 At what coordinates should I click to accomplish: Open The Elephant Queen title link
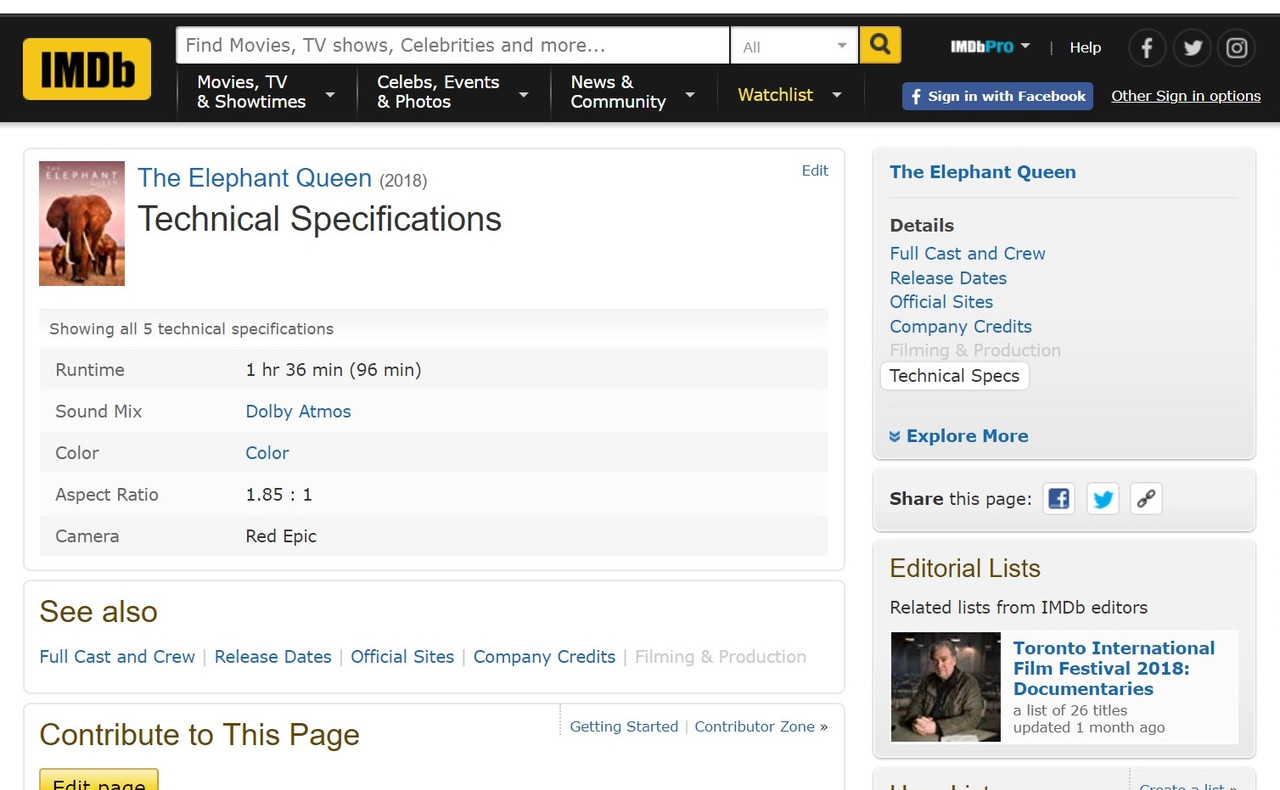(x=254, y=178)
